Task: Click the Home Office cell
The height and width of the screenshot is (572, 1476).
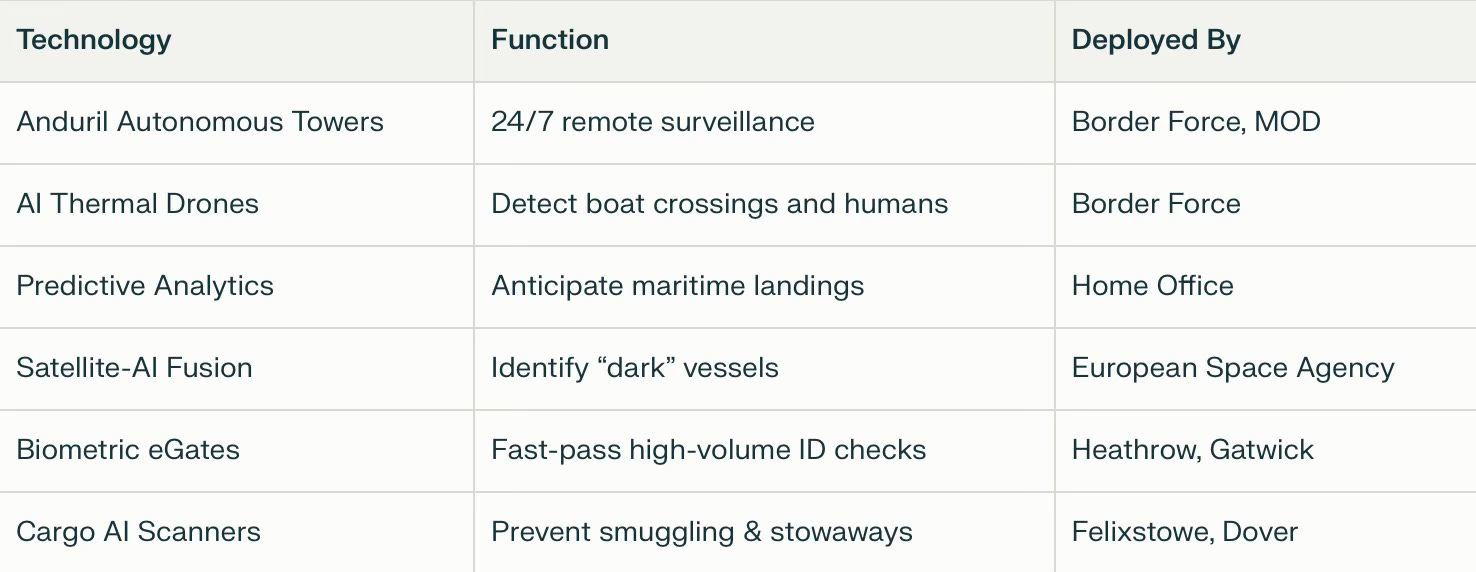Action: point(1265,287)
